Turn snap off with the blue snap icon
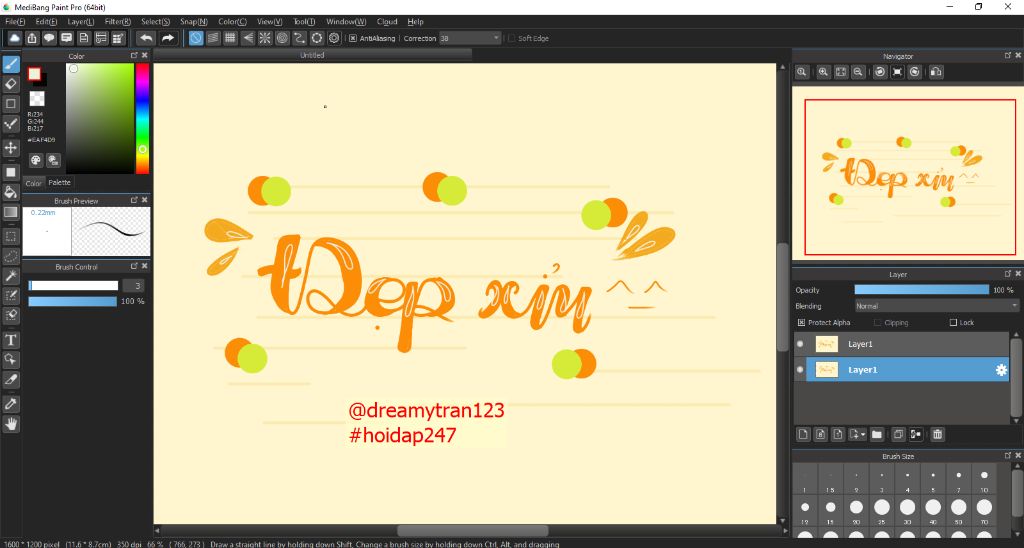Viewport: 1024px width, 548px height. coord(196,38)
